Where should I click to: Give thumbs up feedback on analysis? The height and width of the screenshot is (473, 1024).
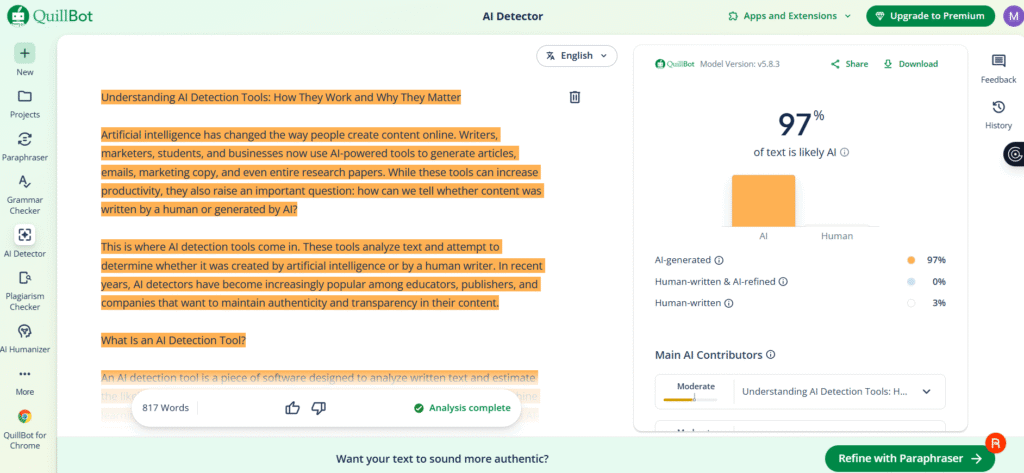[x=293, y=408]
